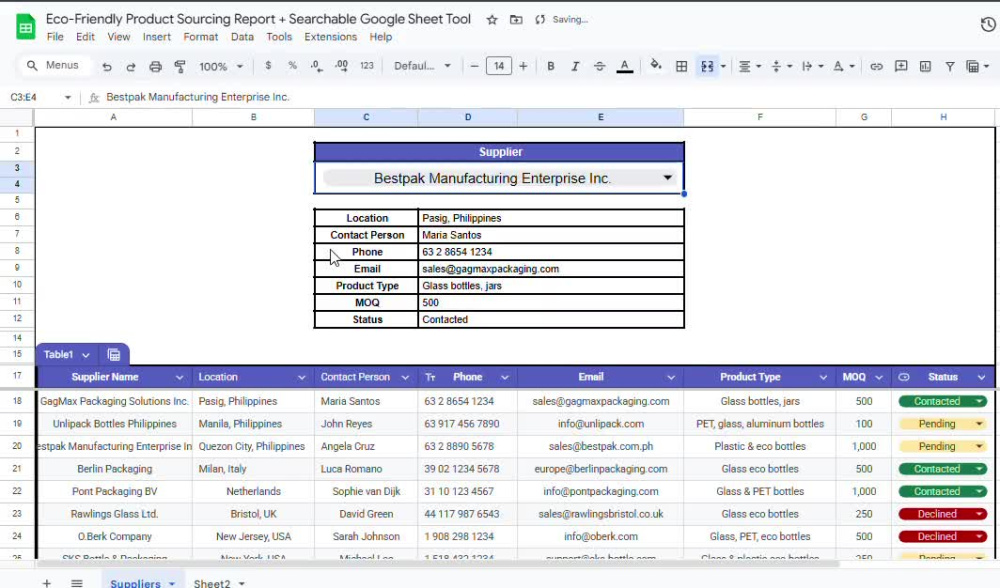The height and width of the screenshot is (588, 1000).
Task: Open the Extensions menu
Action: coord(330,37)
